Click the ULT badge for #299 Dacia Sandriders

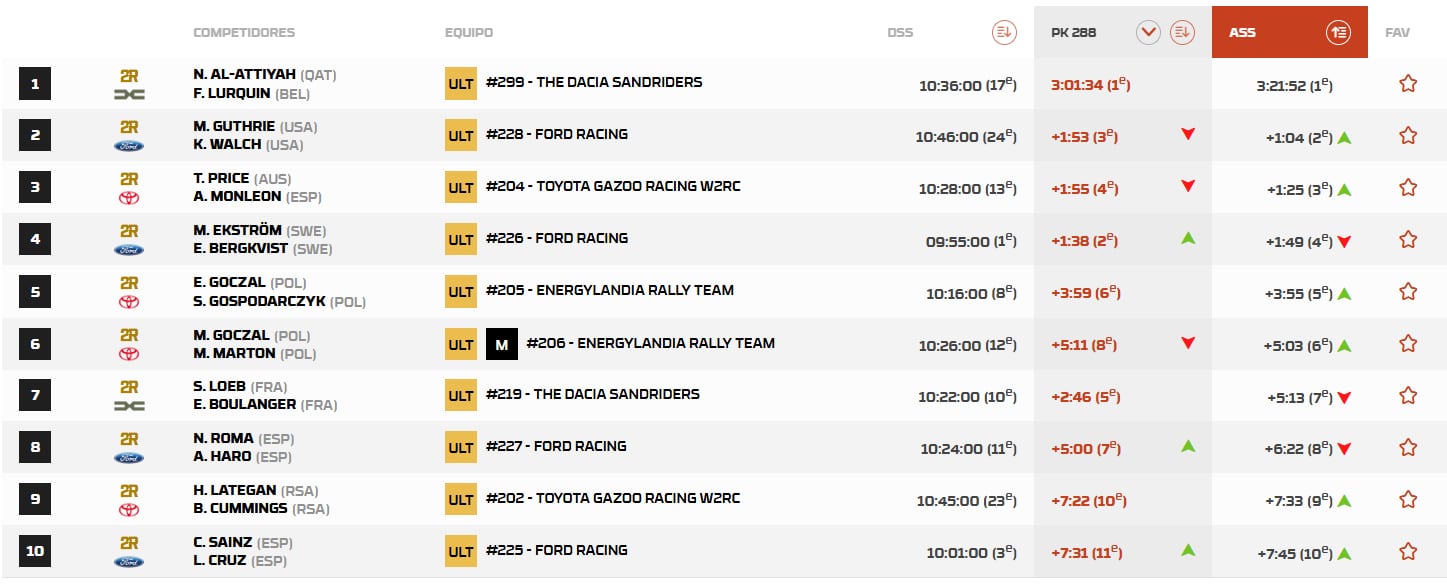tap(461, 83)
